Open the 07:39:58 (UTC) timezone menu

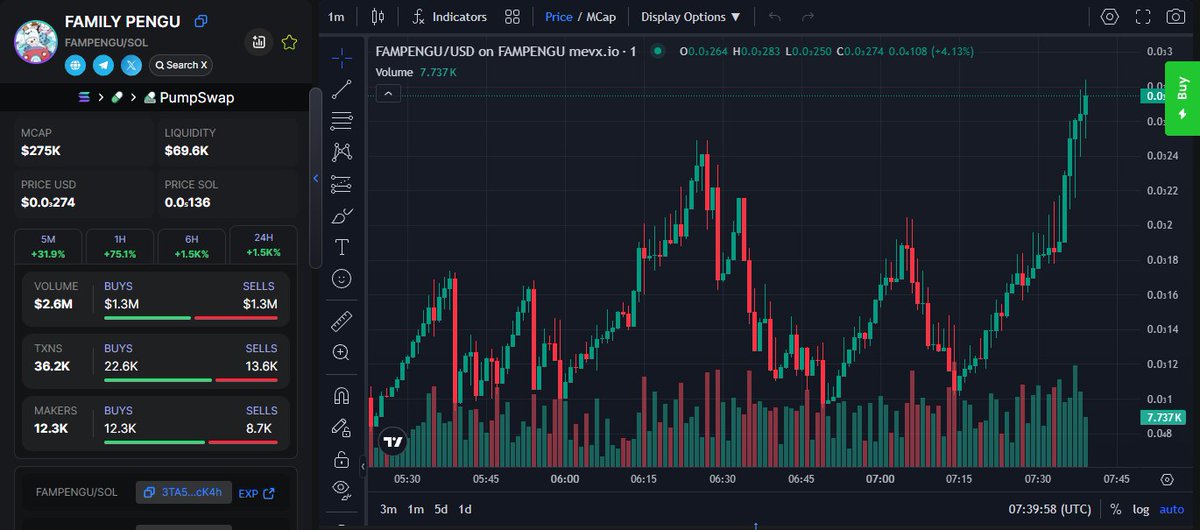pos(1049,509)
